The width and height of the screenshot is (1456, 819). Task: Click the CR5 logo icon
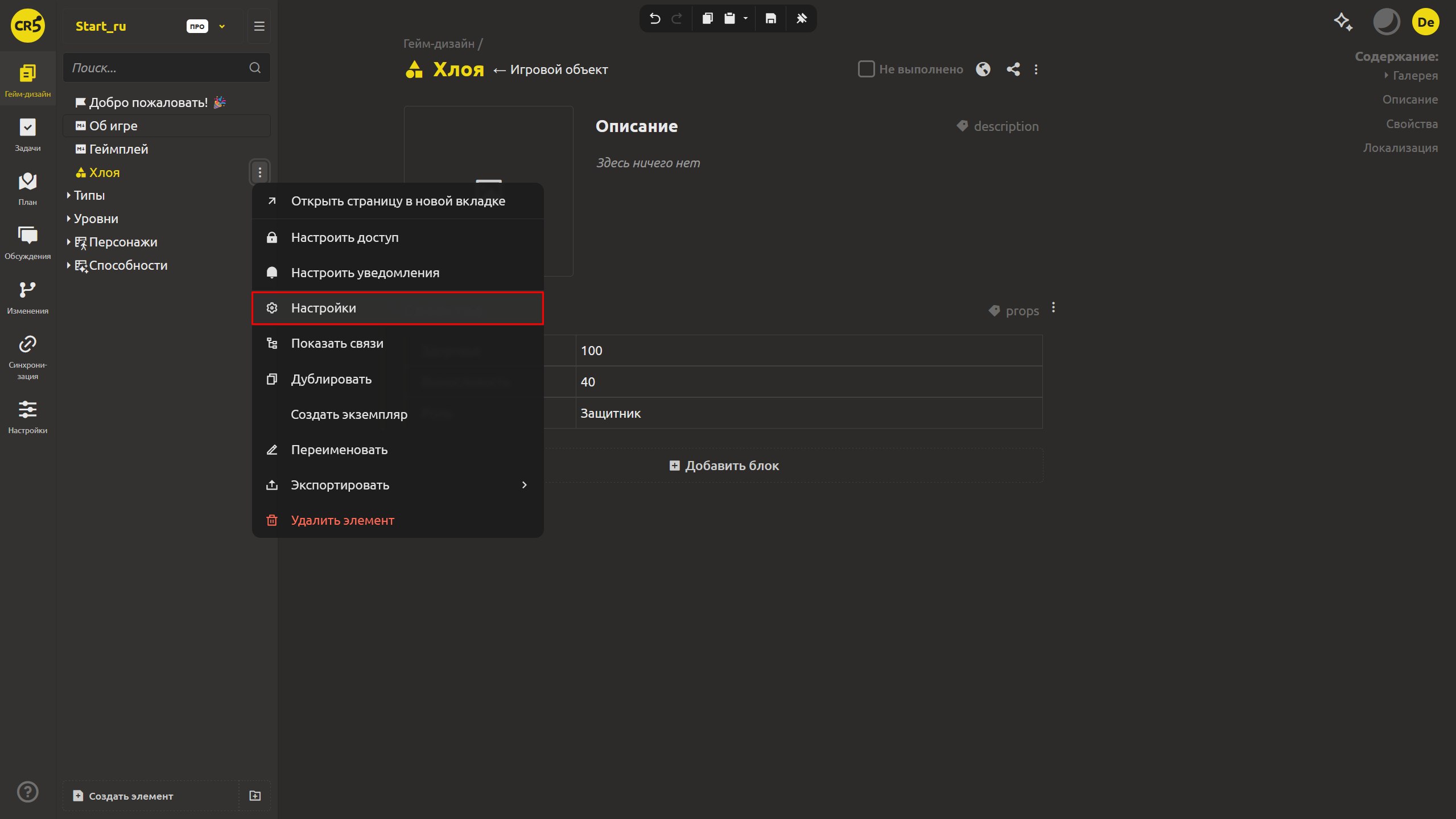click(x=27, y=26)
